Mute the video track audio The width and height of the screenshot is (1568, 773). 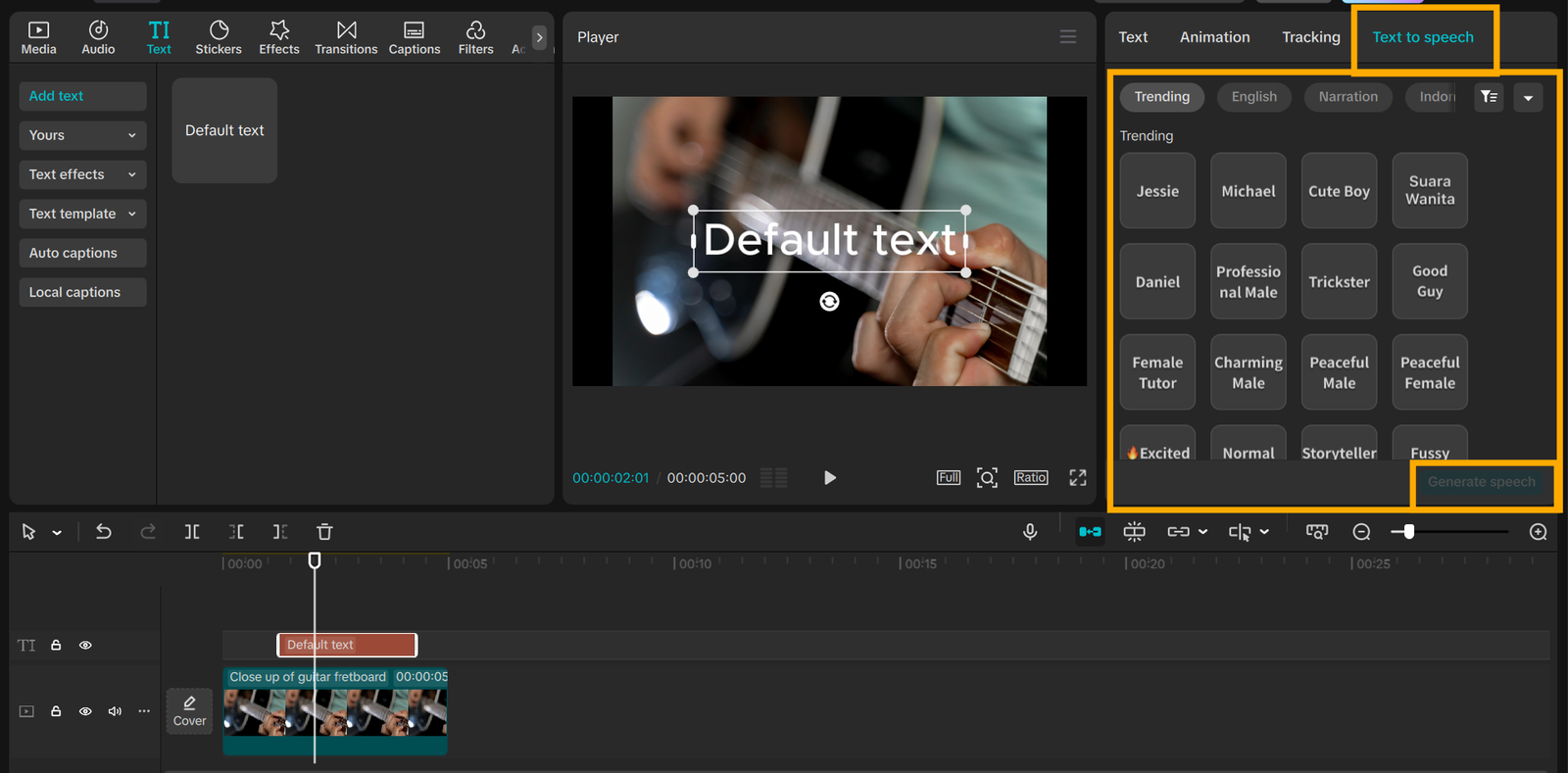[x=115, y=711]
